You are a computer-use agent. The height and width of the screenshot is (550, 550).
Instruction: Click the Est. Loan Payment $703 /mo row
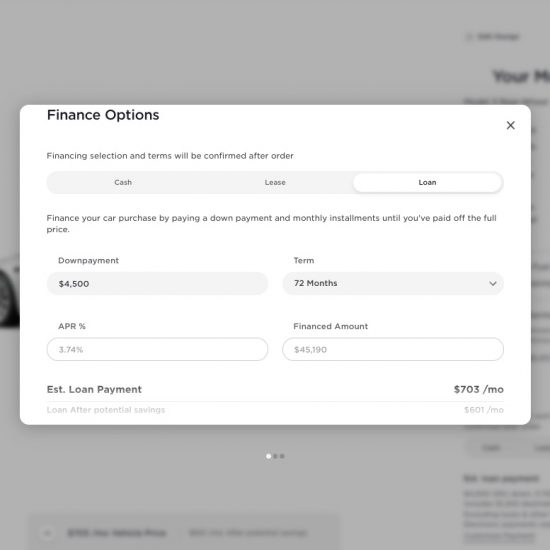(x=275, y=389)
